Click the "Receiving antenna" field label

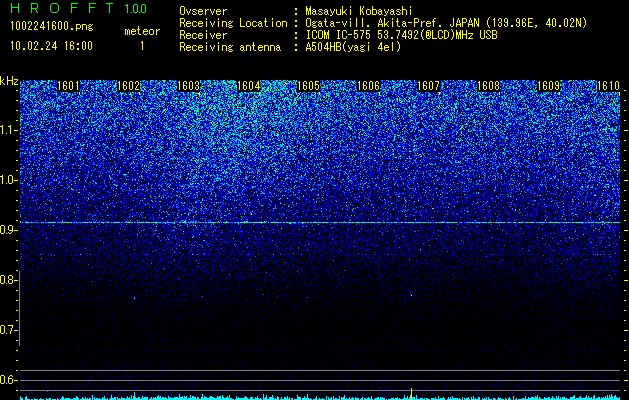coord(230,47)
